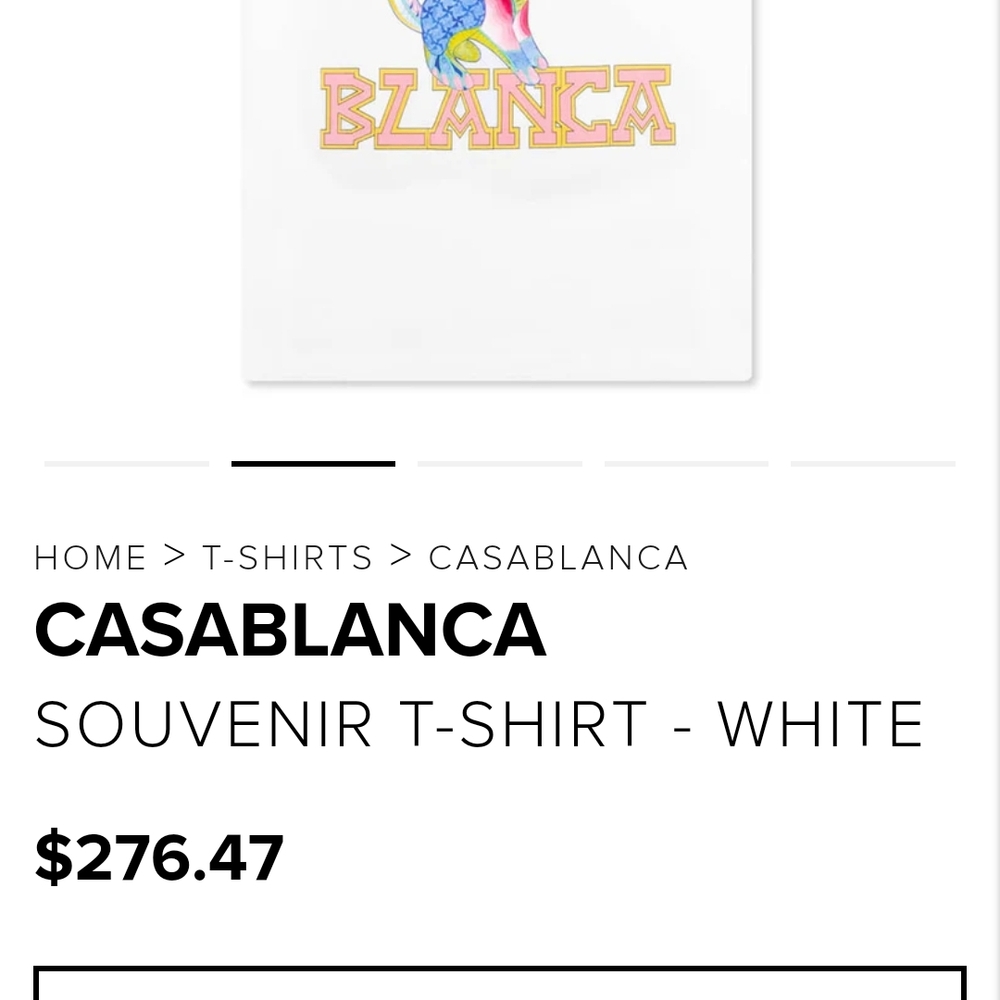1000x1000 pixels.
Task: Browse more t-shirts via breadcrumb
Action: click(286, 557)
